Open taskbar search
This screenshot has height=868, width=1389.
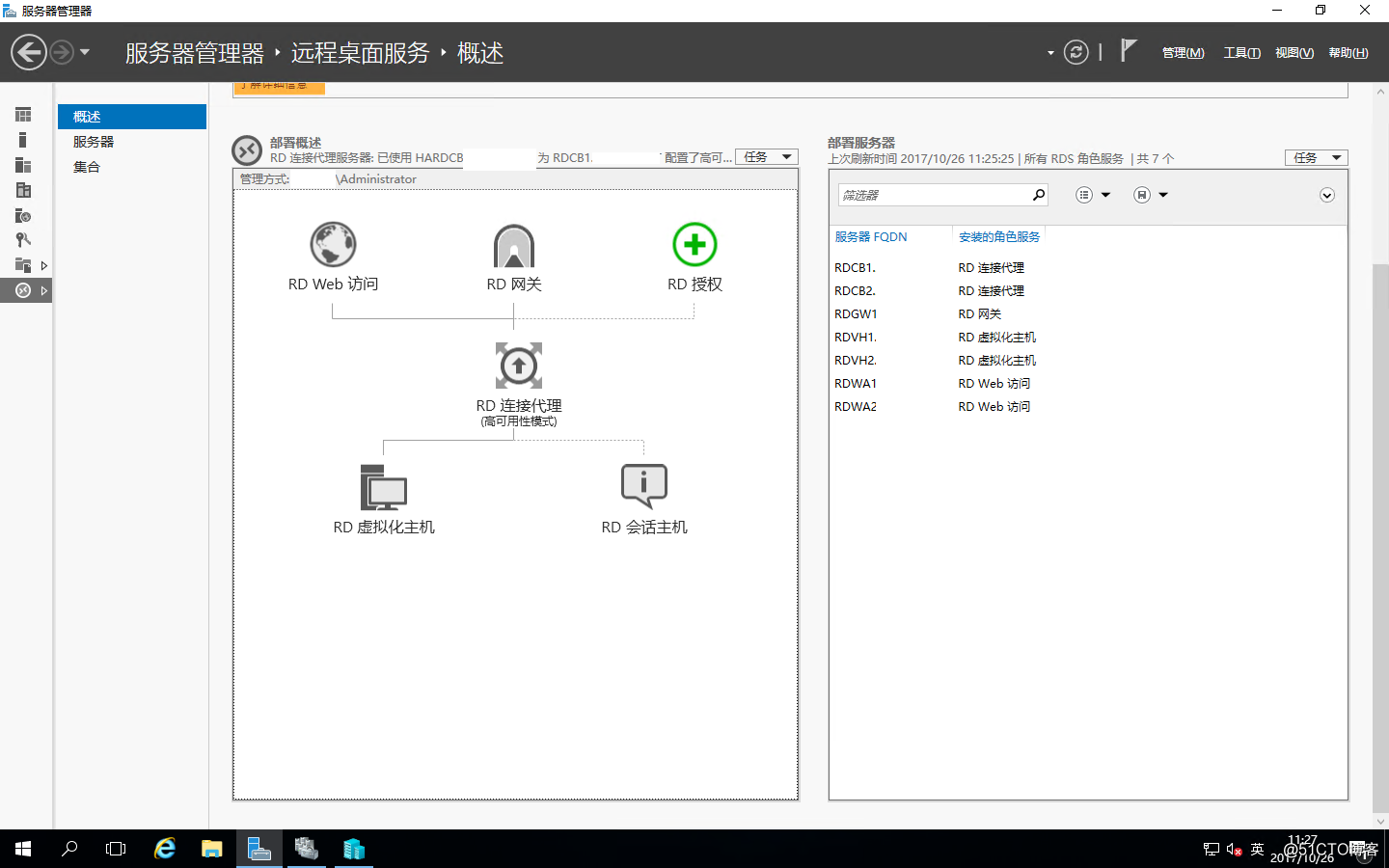pos(69,849)
